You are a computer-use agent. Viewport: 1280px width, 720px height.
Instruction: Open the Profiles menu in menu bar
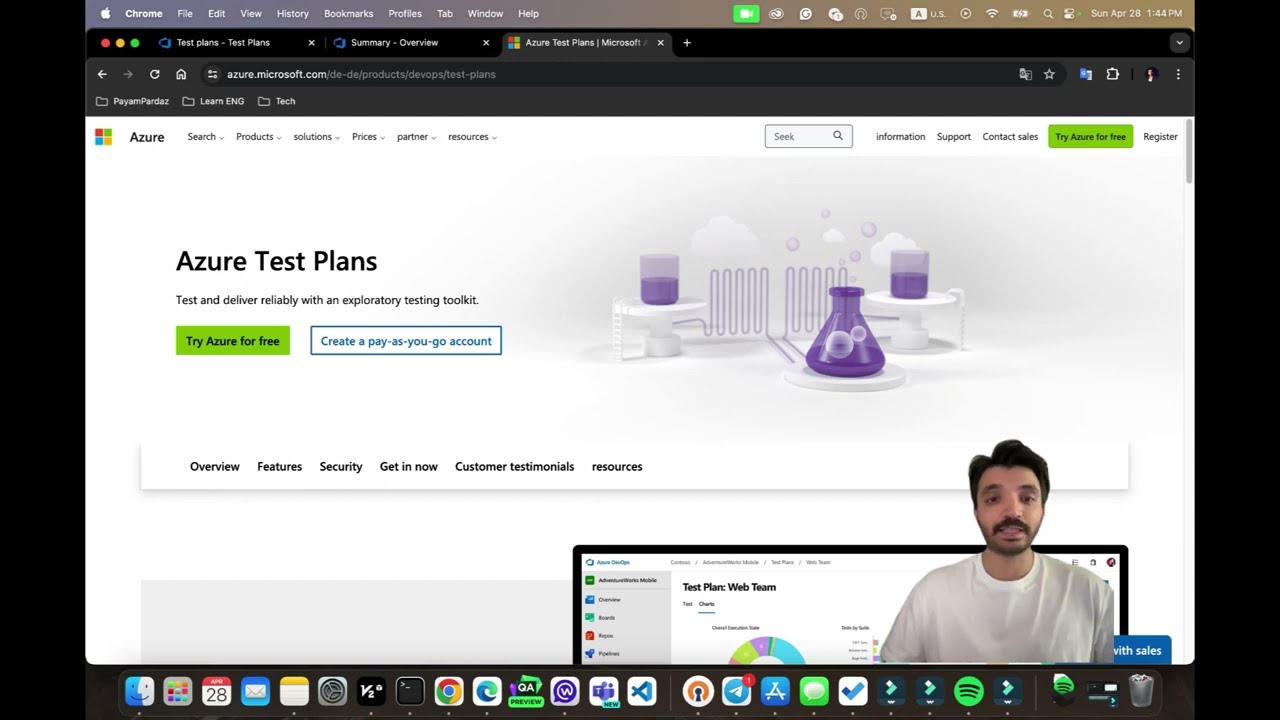pyautogui.click(x=405, y=14)
